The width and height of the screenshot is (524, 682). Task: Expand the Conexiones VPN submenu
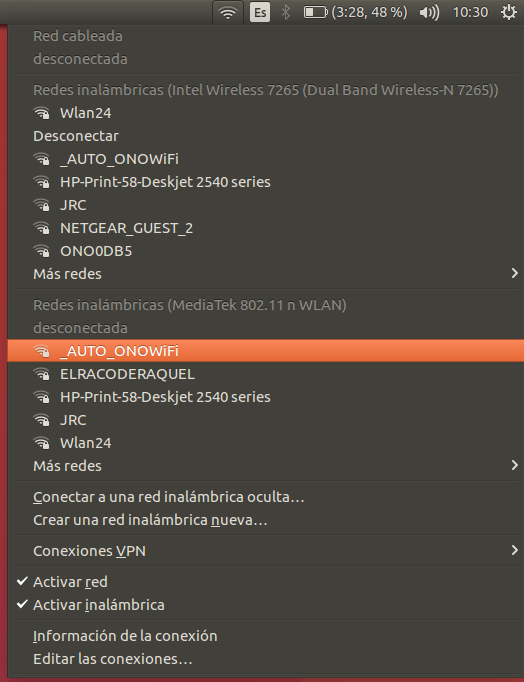coord(265,551)
